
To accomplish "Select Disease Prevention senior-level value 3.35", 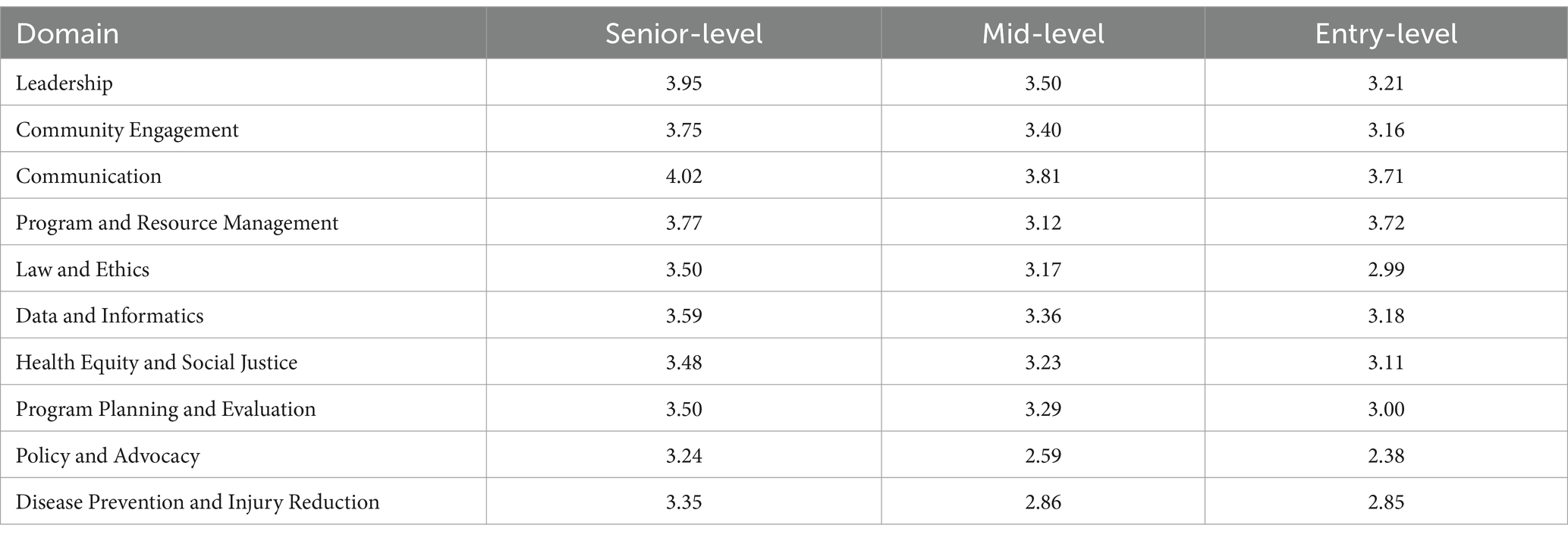I will pos(683,502).
